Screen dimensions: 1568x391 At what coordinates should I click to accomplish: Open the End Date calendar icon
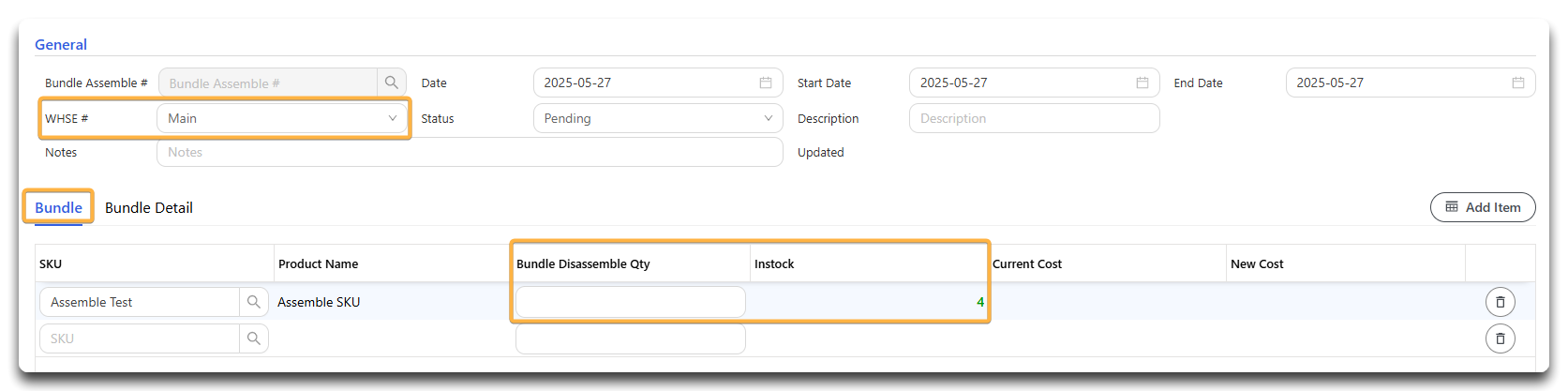[1518, 83]
